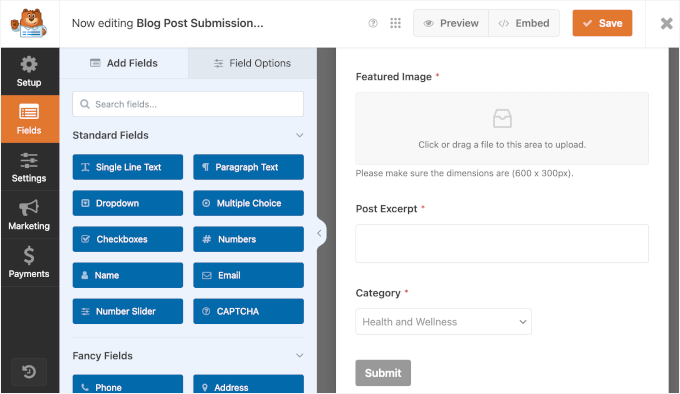Open the help question mark icon
This screenshot has height=394, width=680.
coord(373,23)
